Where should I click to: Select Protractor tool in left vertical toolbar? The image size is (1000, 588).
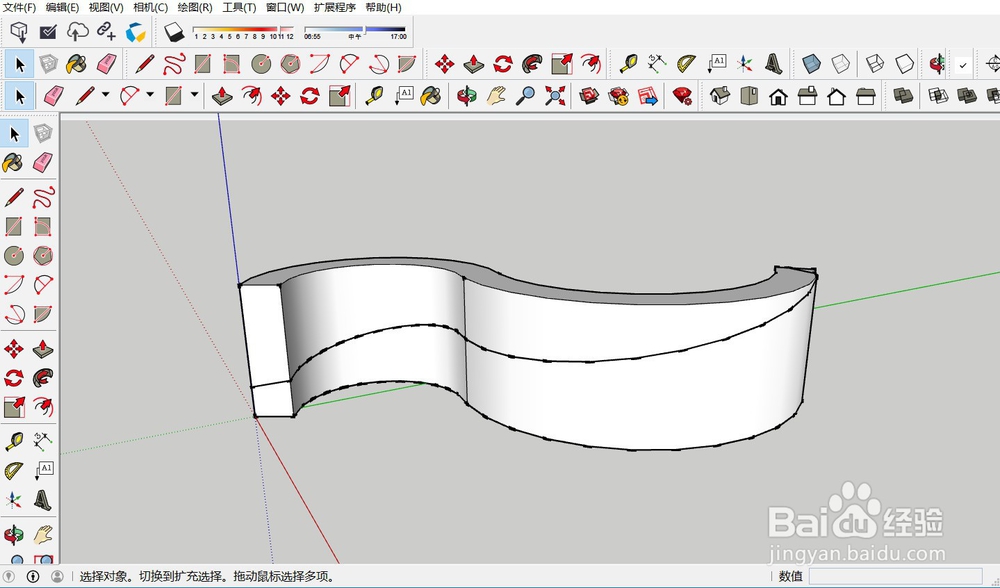(14, 471)
